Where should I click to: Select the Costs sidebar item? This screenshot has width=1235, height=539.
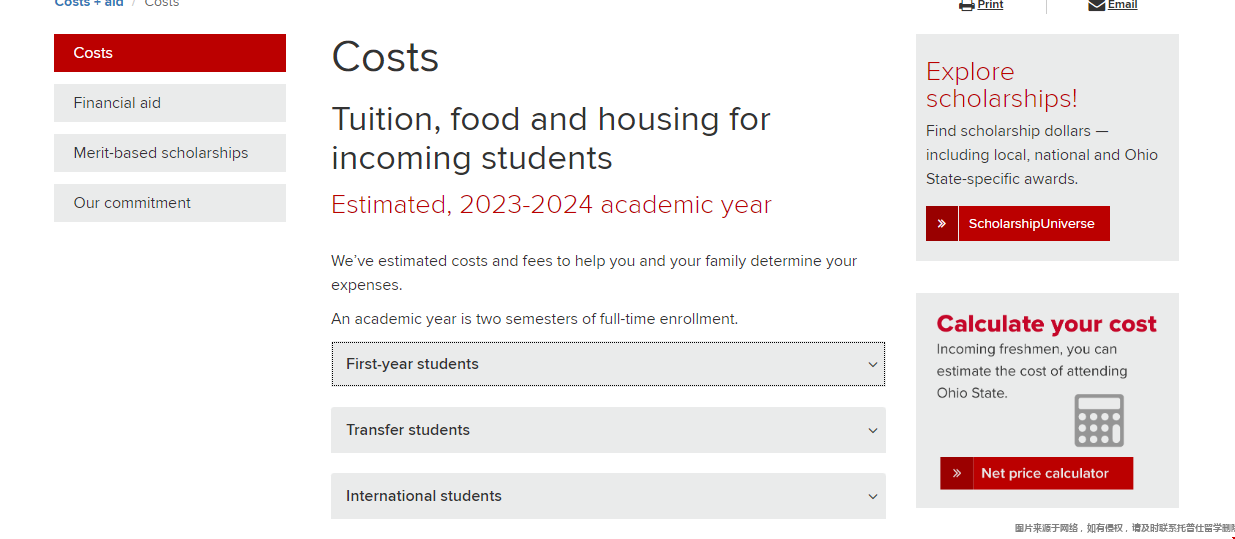(x=170, y=53)
